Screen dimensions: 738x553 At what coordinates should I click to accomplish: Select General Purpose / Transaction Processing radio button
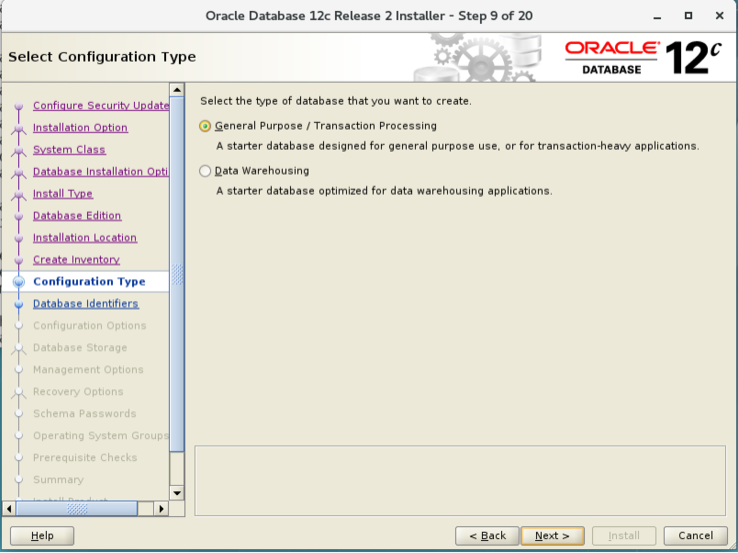(205, 126)
